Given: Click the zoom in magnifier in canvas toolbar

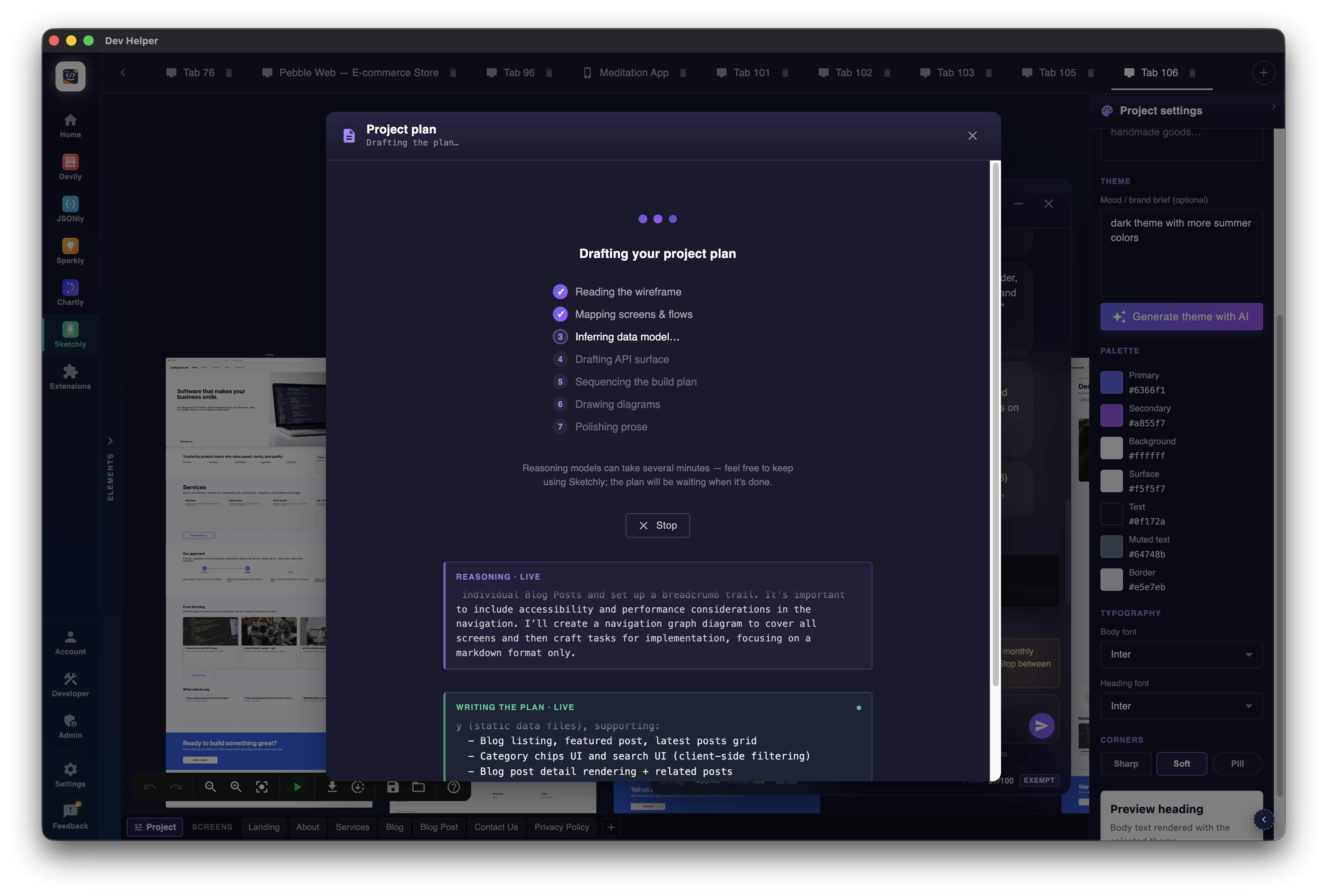Looking at the screenshot, I should [236, 787].
